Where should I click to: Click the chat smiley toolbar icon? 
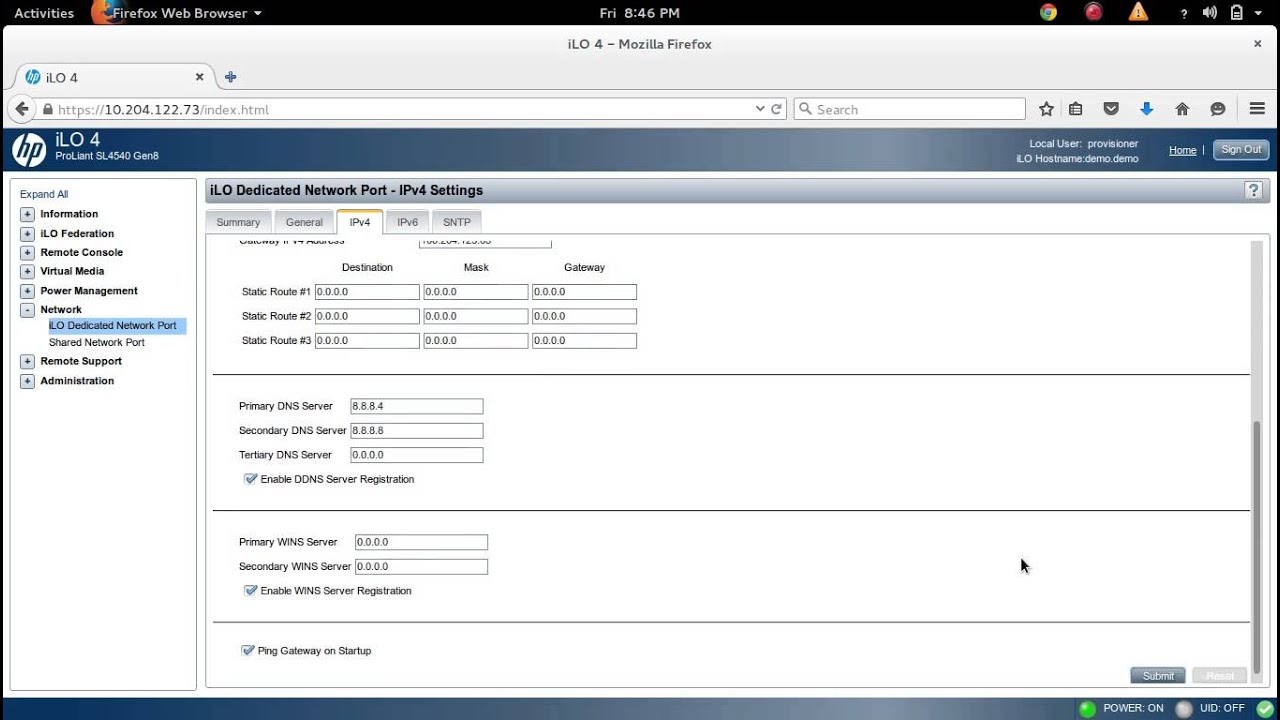tap(1218, 109)
